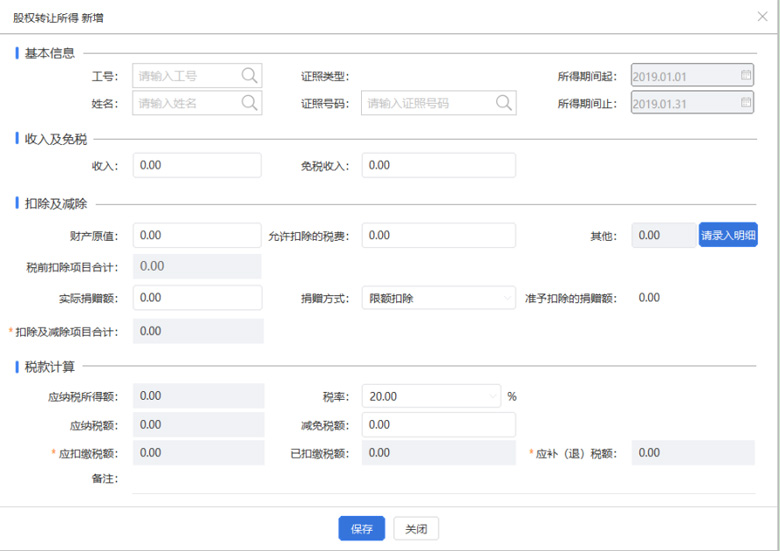Focus the 实际捐赠额 input field
780x551 pixels.
click(196, 298)
